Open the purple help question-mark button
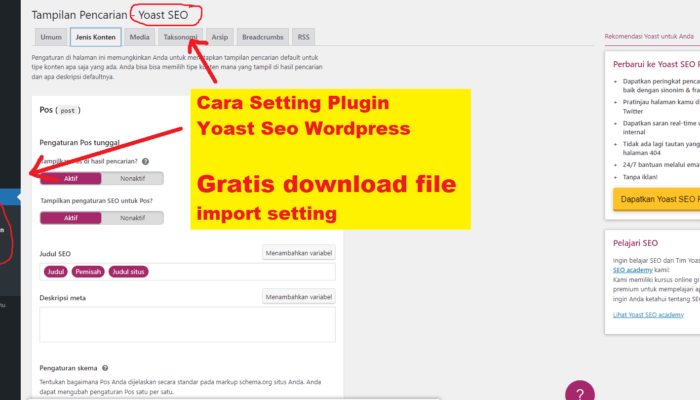700x400 pixels. point(579,392)
